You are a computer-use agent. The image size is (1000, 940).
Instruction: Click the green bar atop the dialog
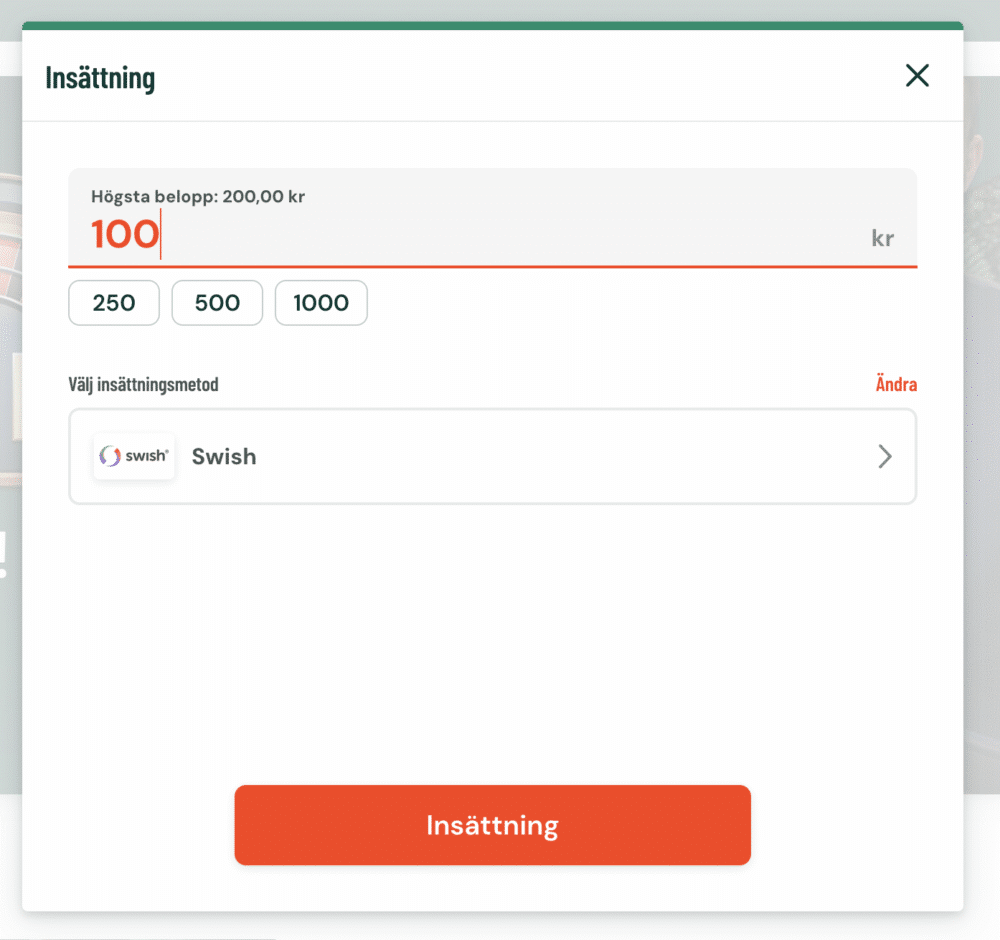(492, 26)
